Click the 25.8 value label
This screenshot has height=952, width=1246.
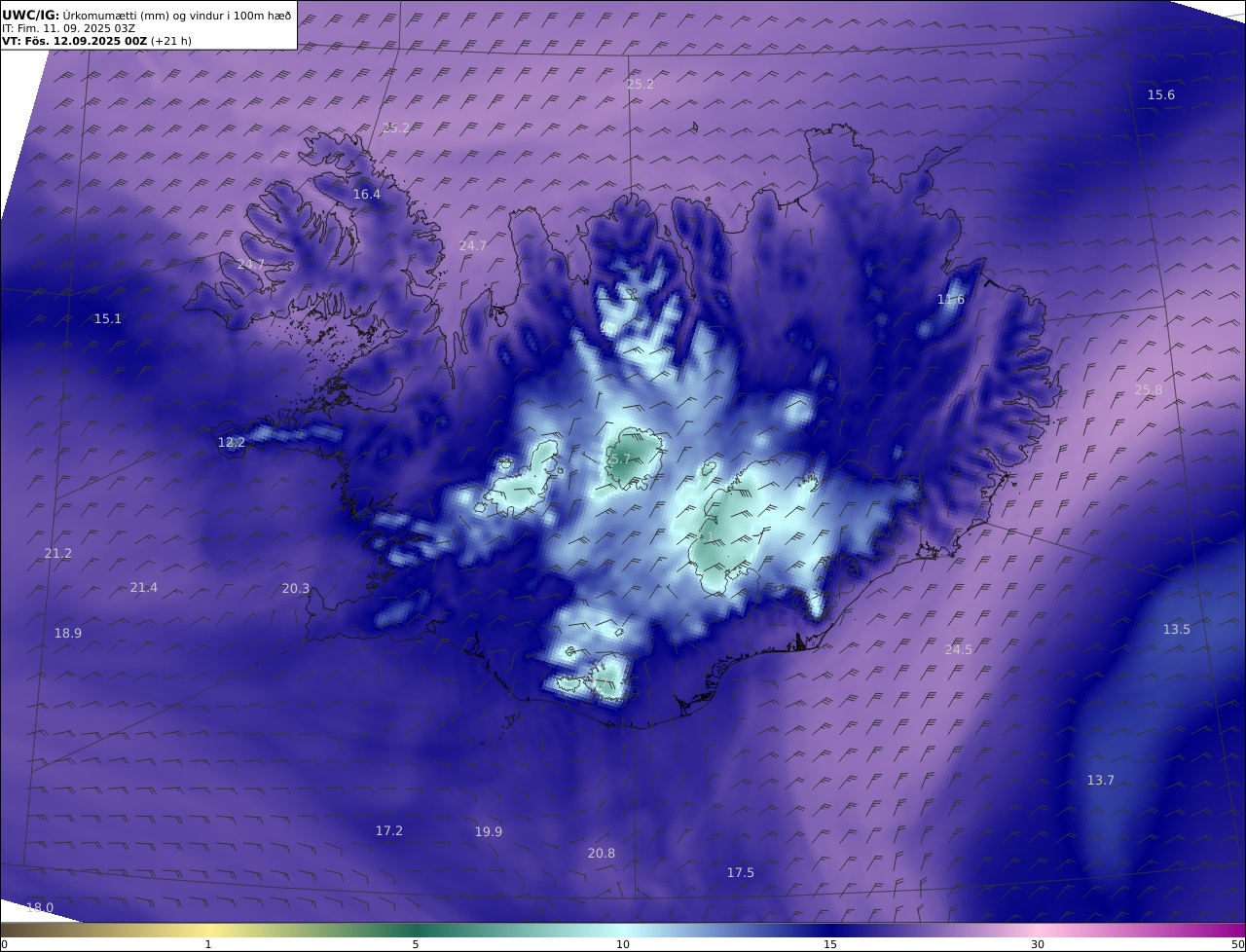pos(1149,389)
